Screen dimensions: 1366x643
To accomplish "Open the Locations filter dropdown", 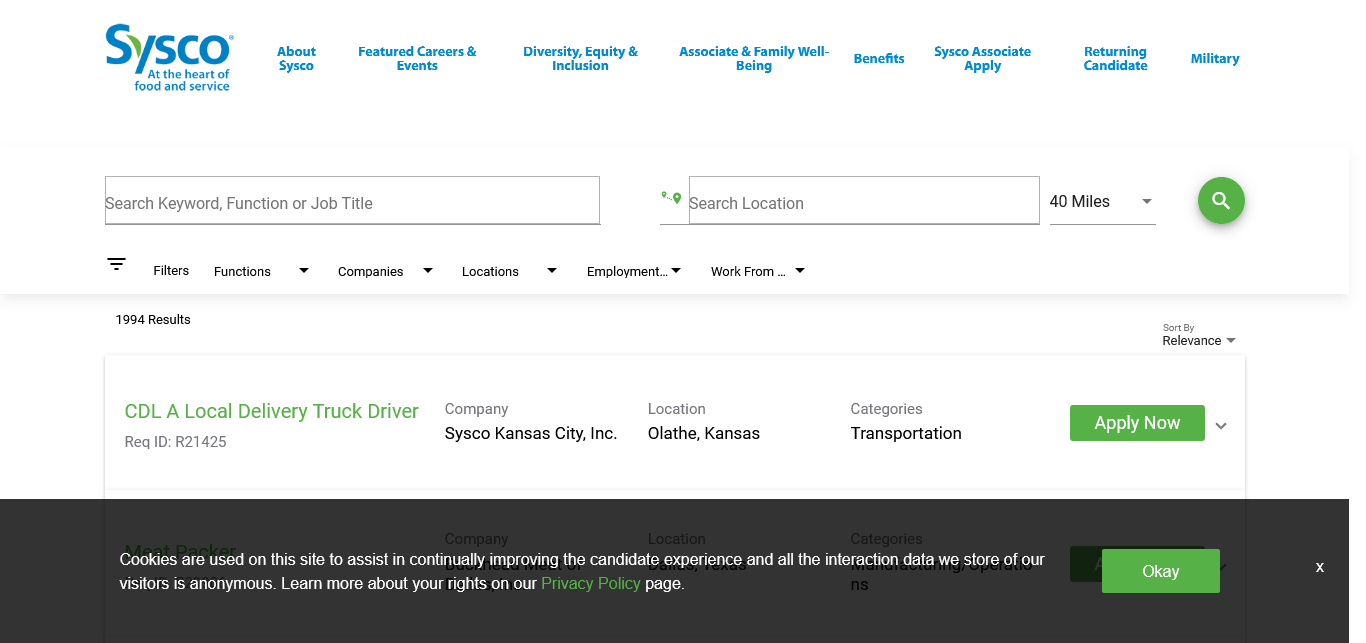I will pos(508,271).
